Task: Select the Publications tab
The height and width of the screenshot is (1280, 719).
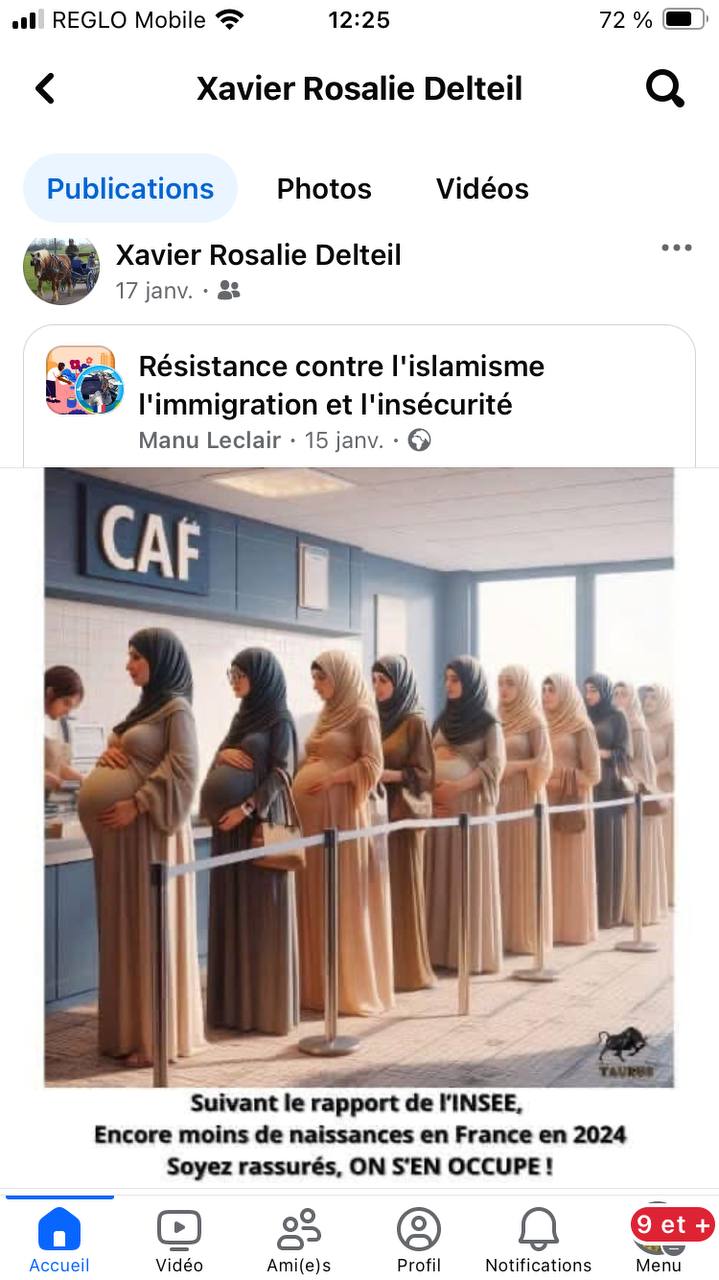Action: coord(130,188)
